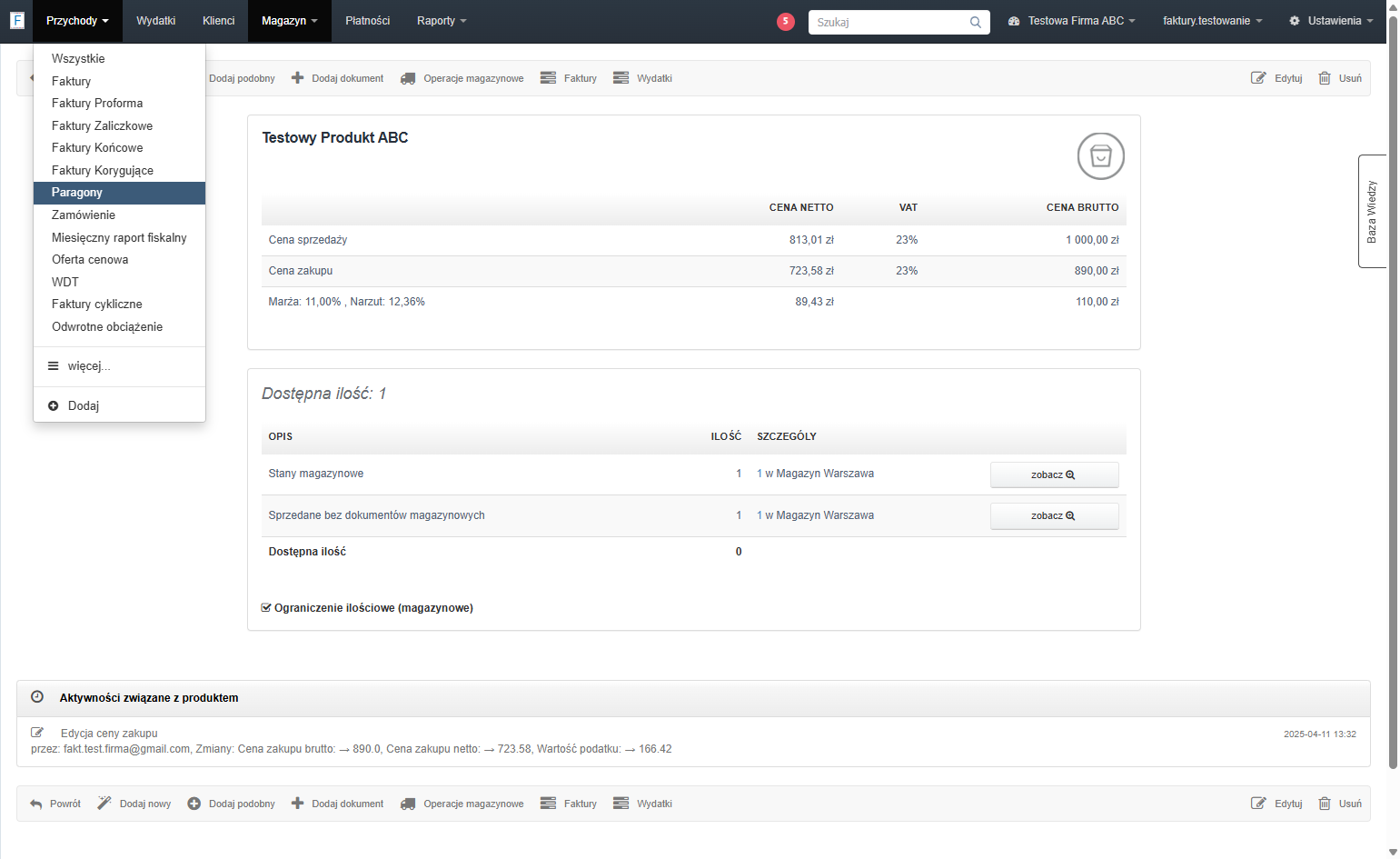Click Wydatki in the lower toolbar
This screenshot has width=1400, height=859.
point(642,804)
